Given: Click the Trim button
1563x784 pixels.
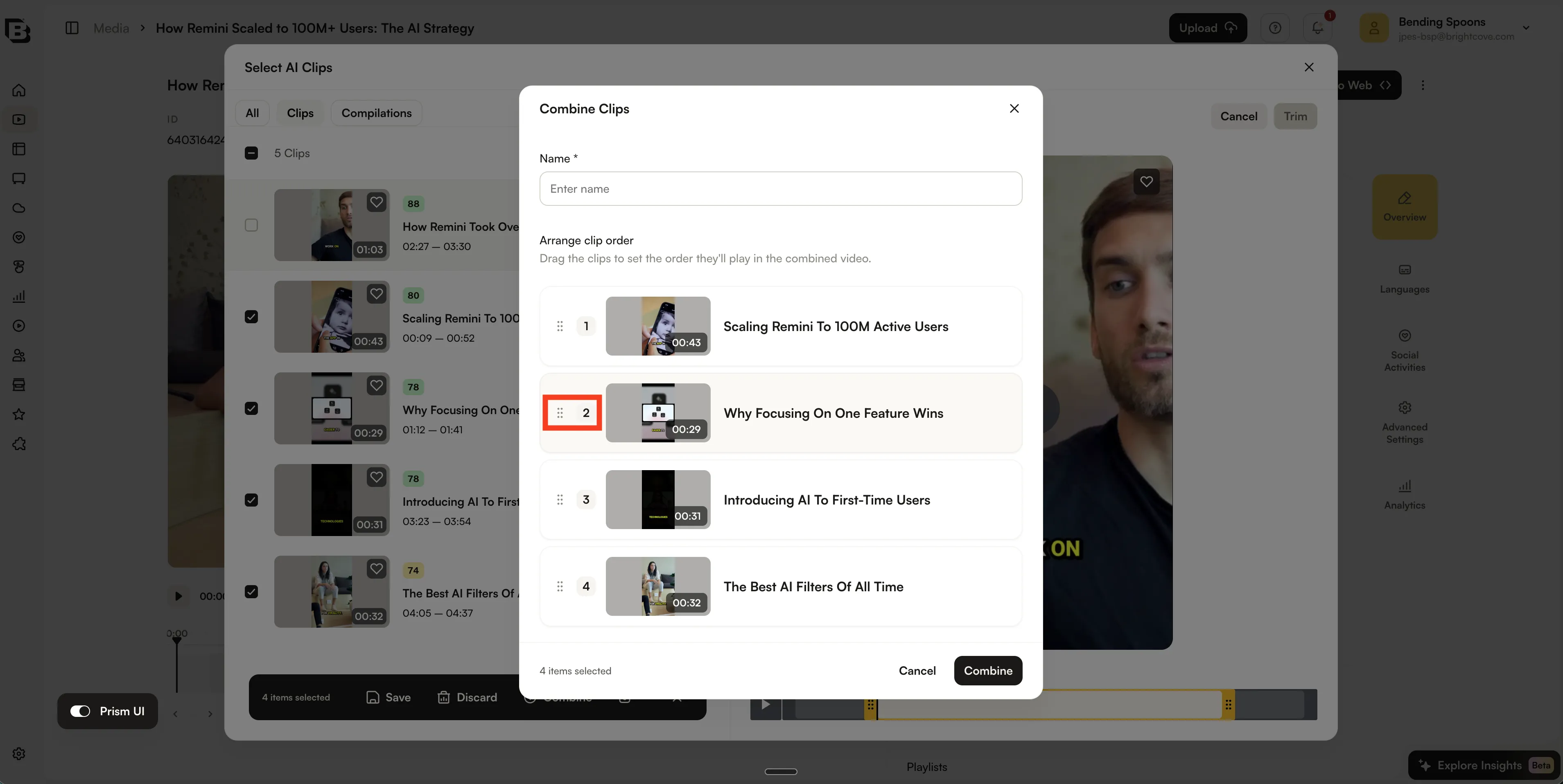Looking at the screenshot, I should (x=1295, y=117).
